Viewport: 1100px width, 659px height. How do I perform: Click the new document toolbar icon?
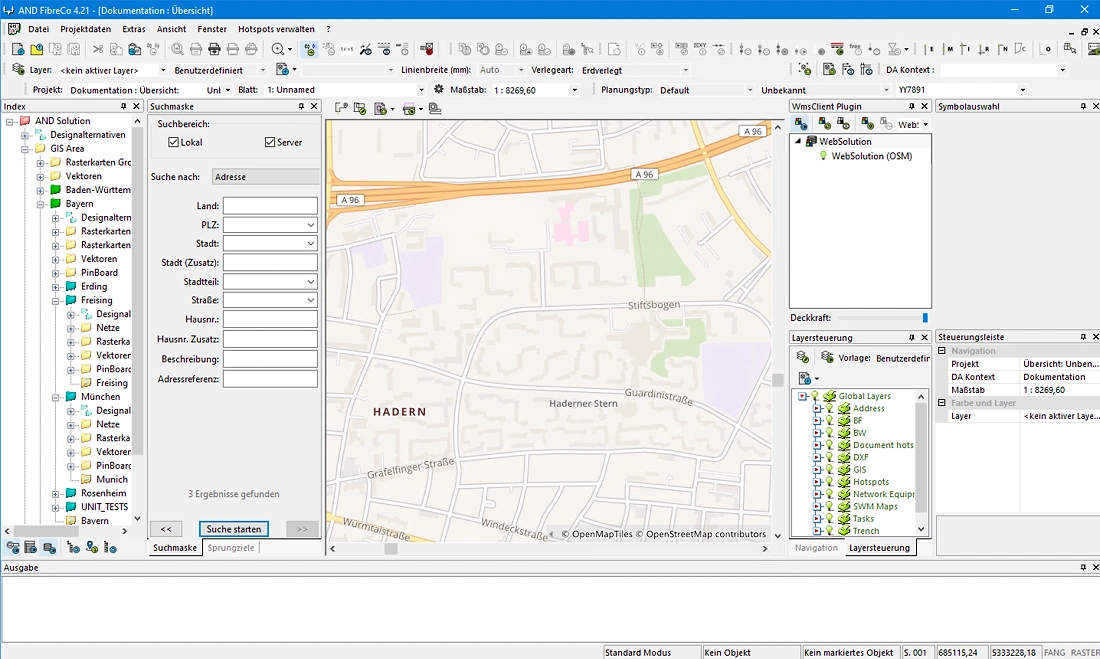pos(18,49)
